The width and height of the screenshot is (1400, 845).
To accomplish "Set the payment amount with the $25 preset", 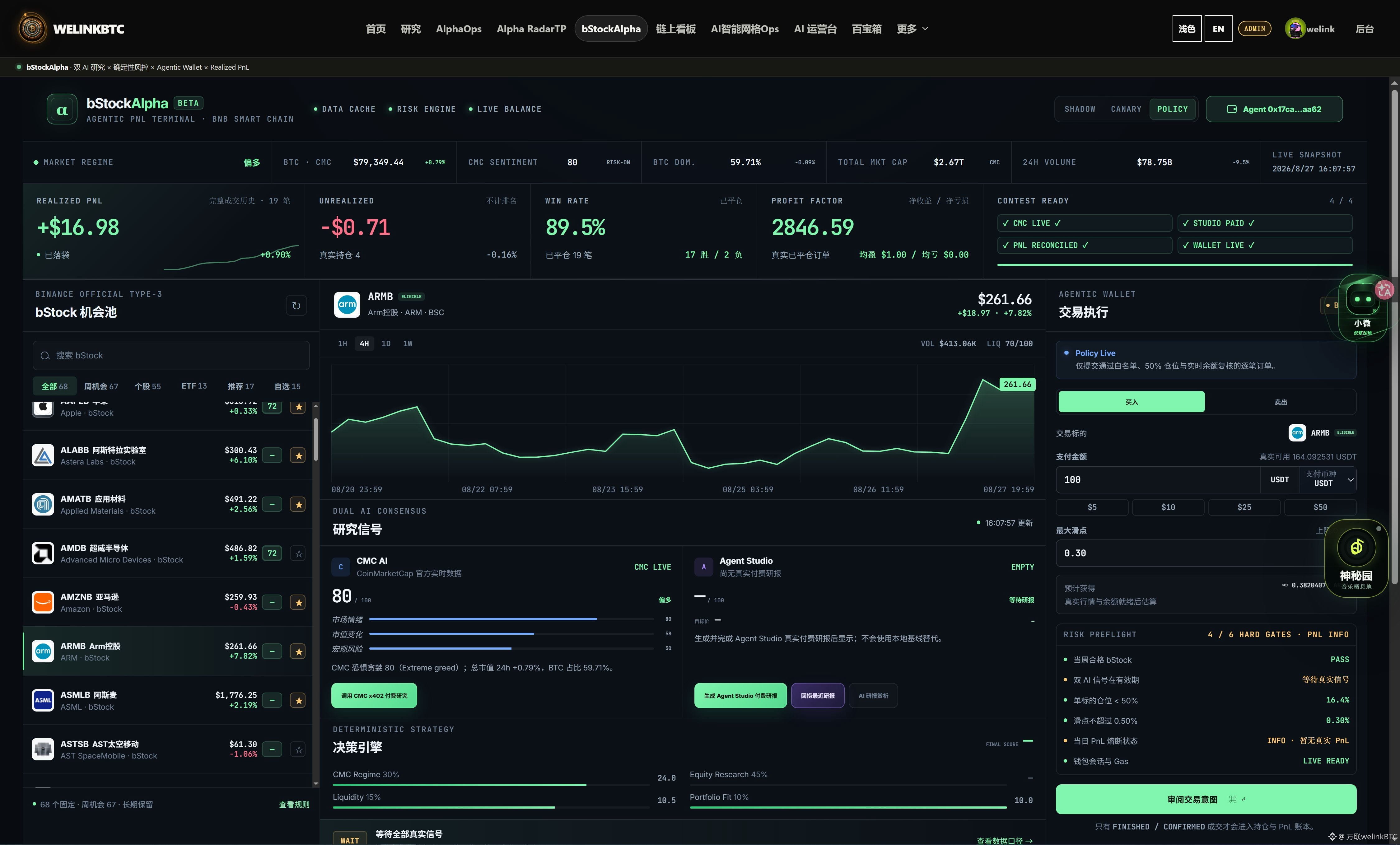I will (x=1244, y=507).
